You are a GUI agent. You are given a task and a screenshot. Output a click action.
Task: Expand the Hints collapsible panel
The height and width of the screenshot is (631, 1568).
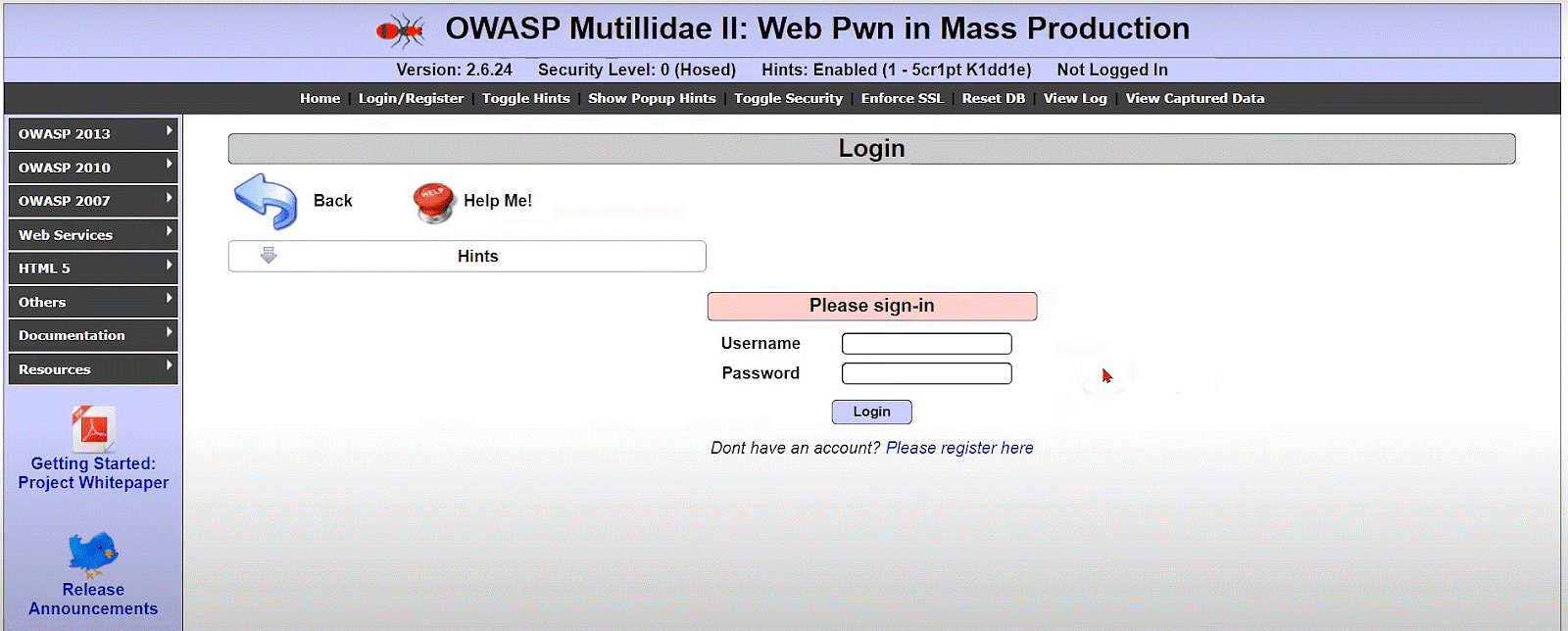click(x=477, y=257)
